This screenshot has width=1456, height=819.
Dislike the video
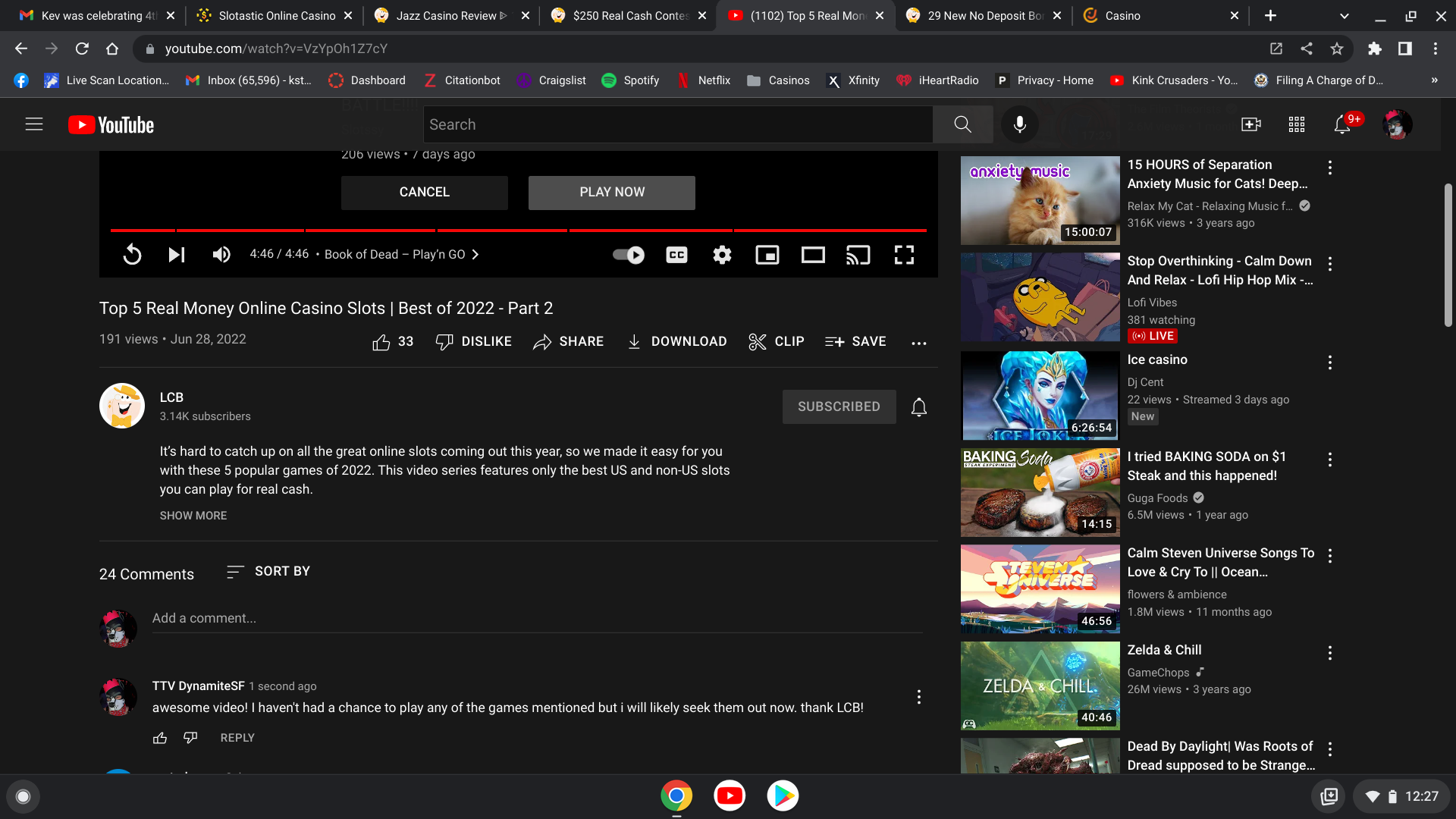pos(473,342)
